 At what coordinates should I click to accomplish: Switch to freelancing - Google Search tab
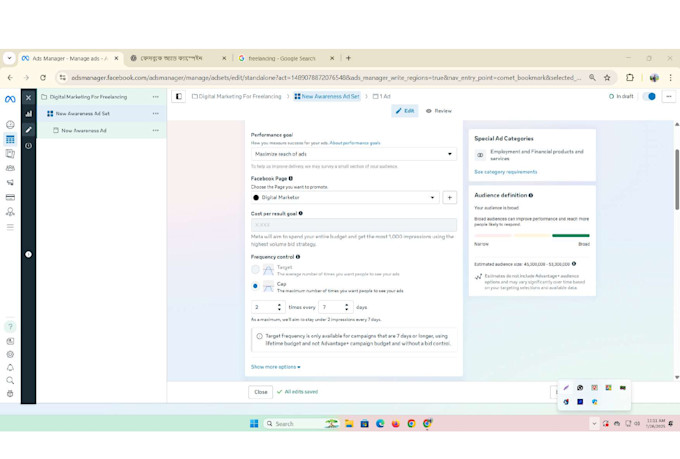[286, 58]
